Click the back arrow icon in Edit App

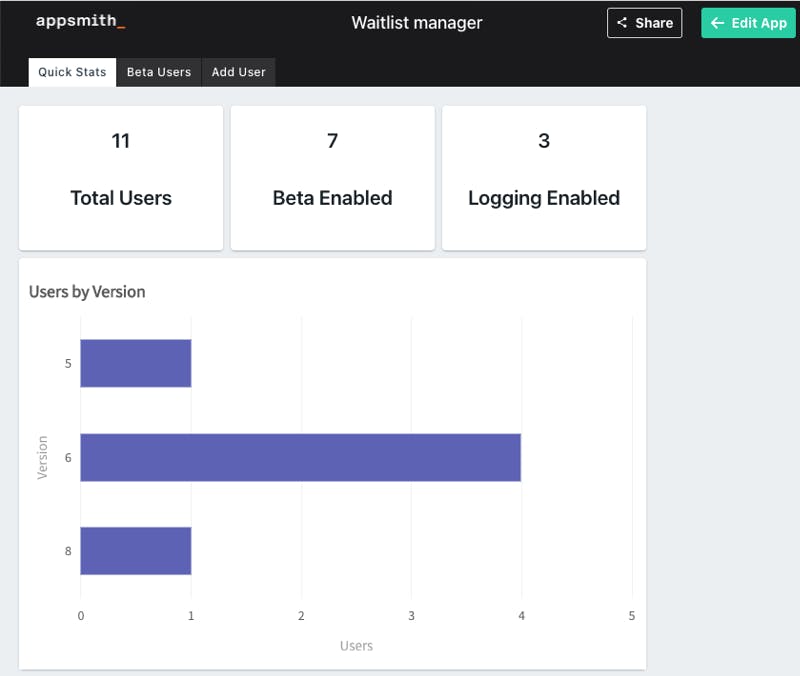point(717,23)
